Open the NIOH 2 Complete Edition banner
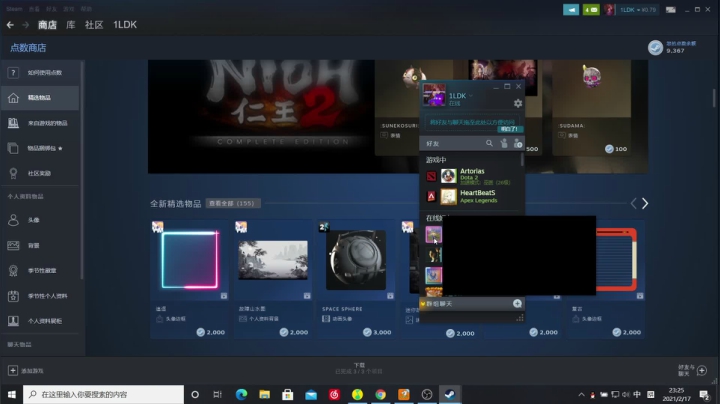Screen dimensions: 720x404 [x=261, y=117]
